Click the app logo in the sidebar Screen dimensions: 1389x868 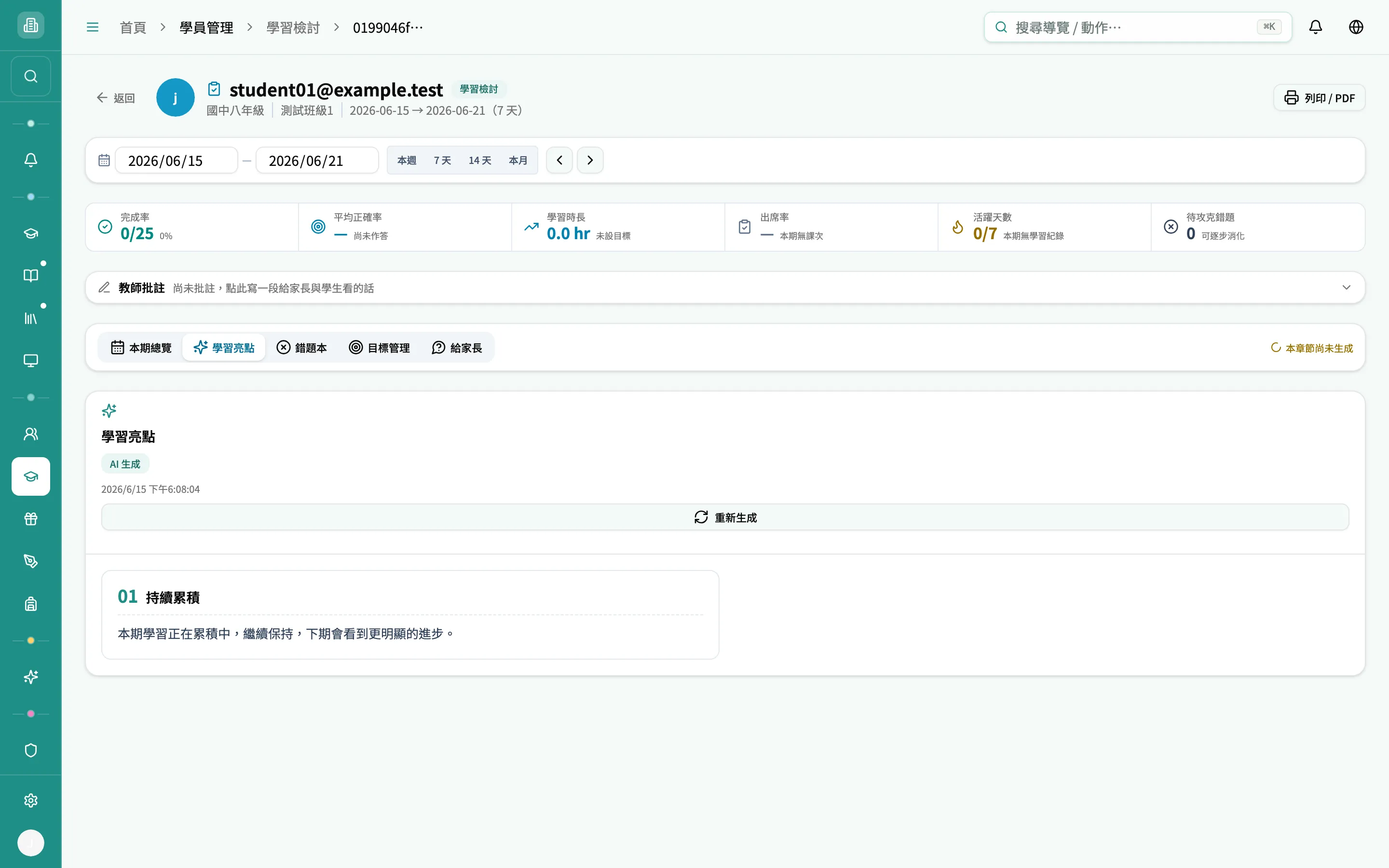[x=30, y=25]
